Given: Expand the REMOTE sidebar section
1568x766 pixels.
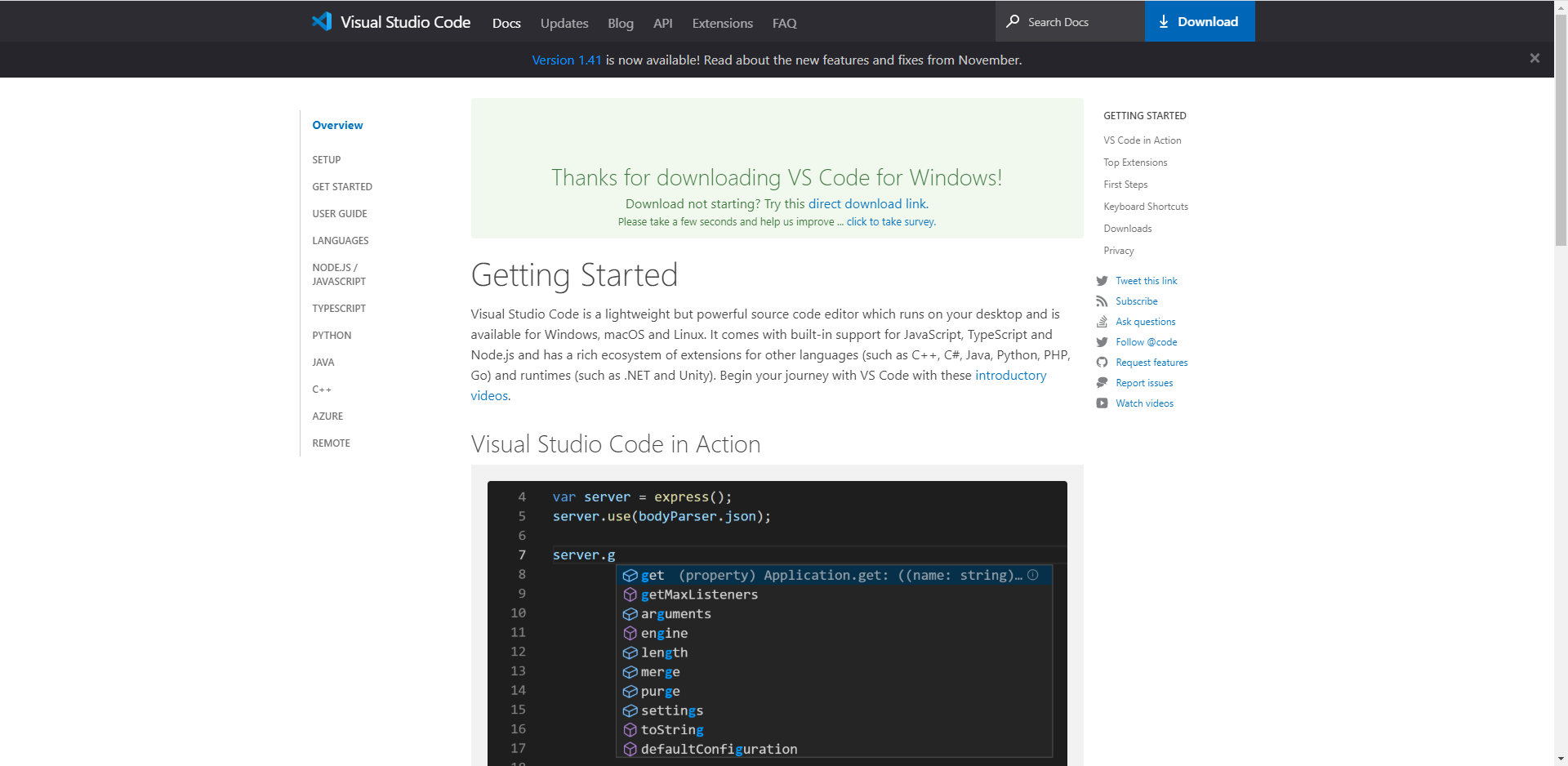Looking at the screenshot, I should (331, 443).
